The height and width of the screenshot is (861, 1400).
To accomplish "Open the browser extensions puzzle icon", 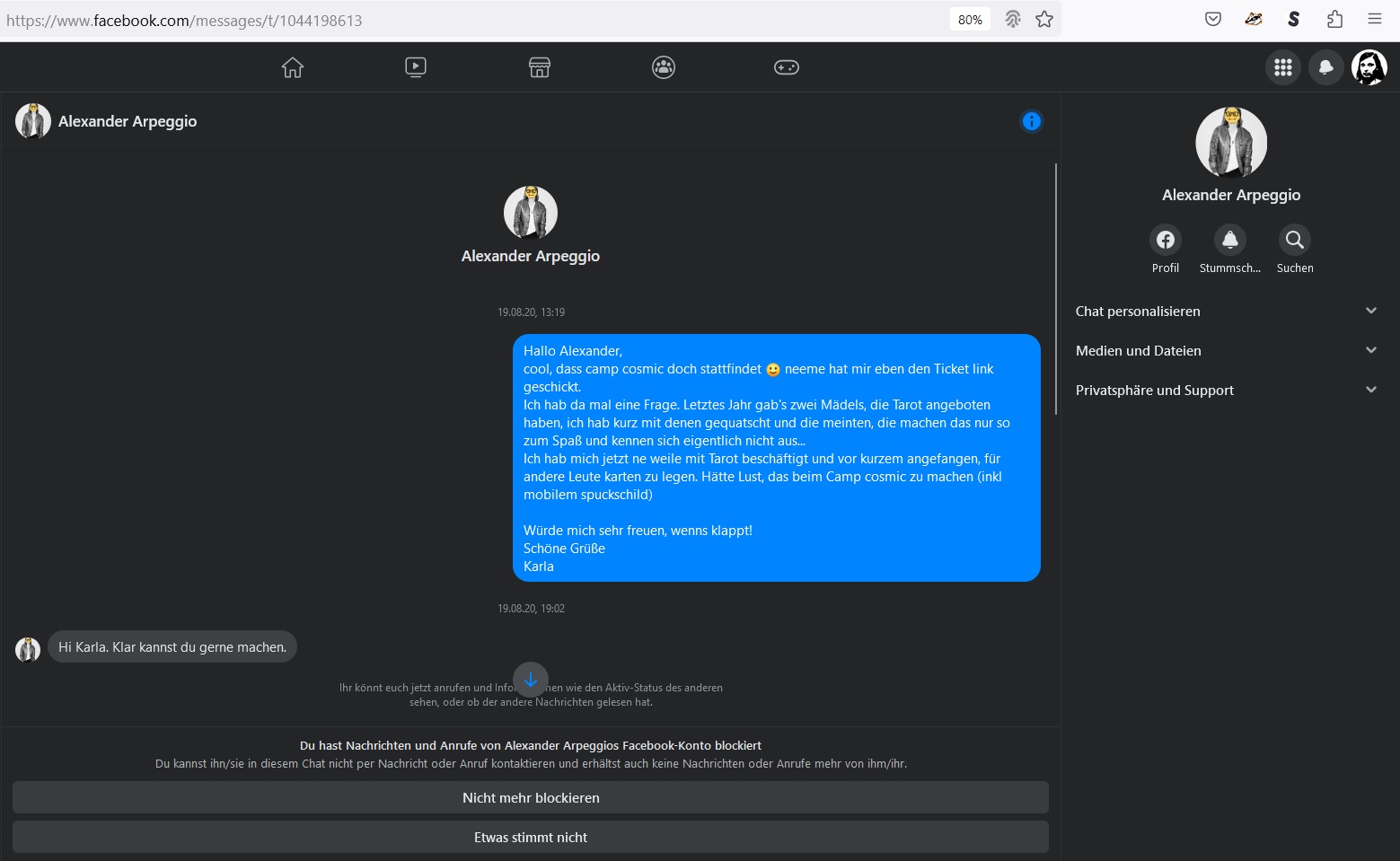I will point(1335,19).
